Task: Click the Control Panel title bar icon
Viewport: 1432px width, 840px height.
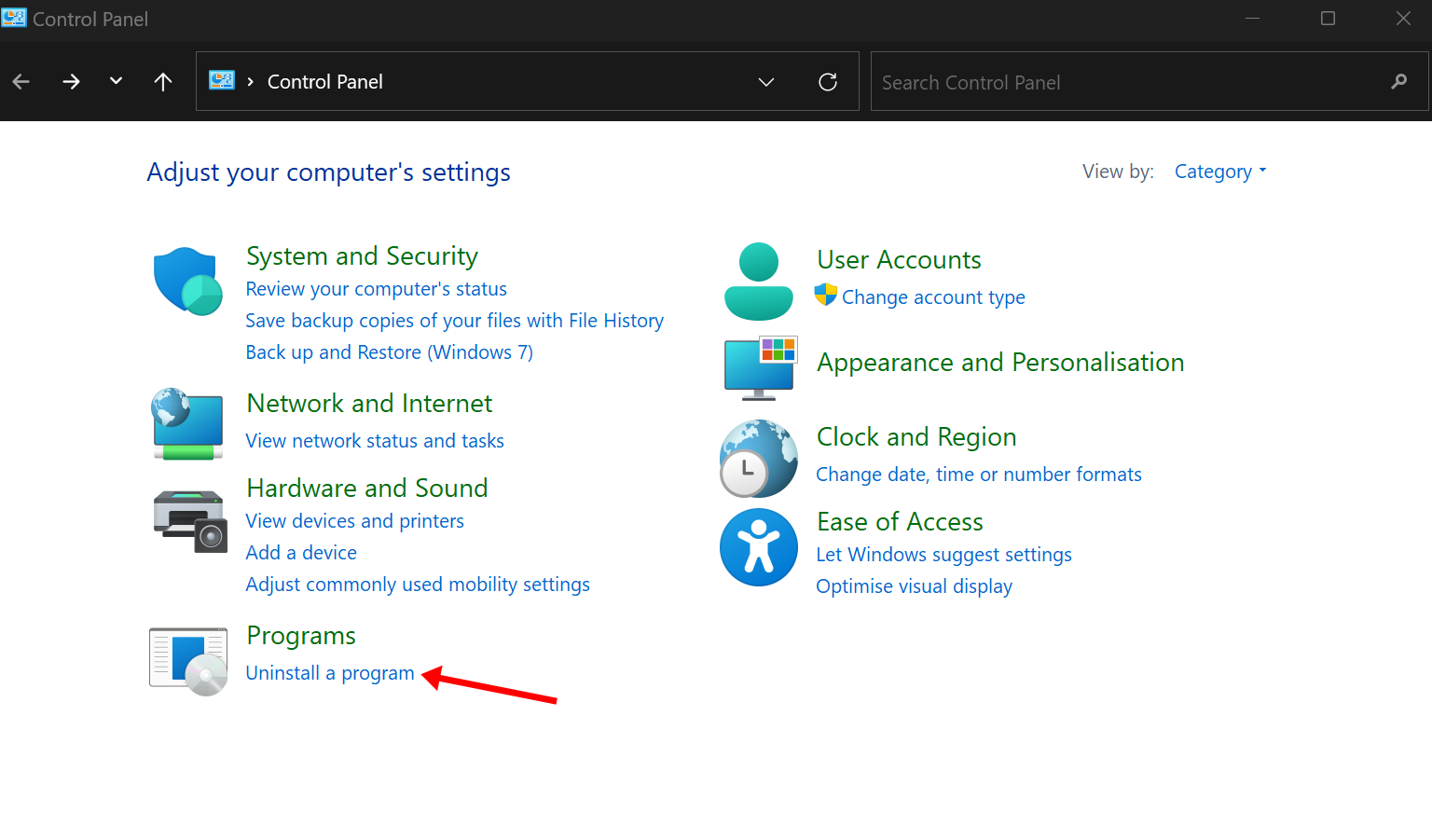Action: (14, 18)
